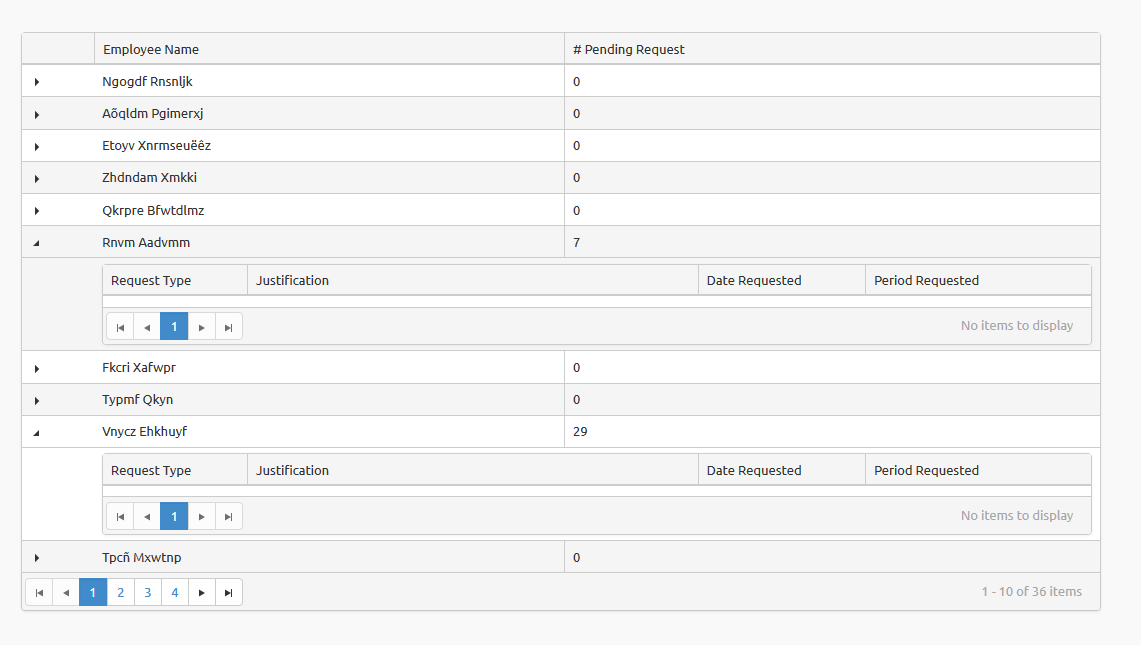Click Justification header under Vnycz Ehkhuyf

click(292, 470)
